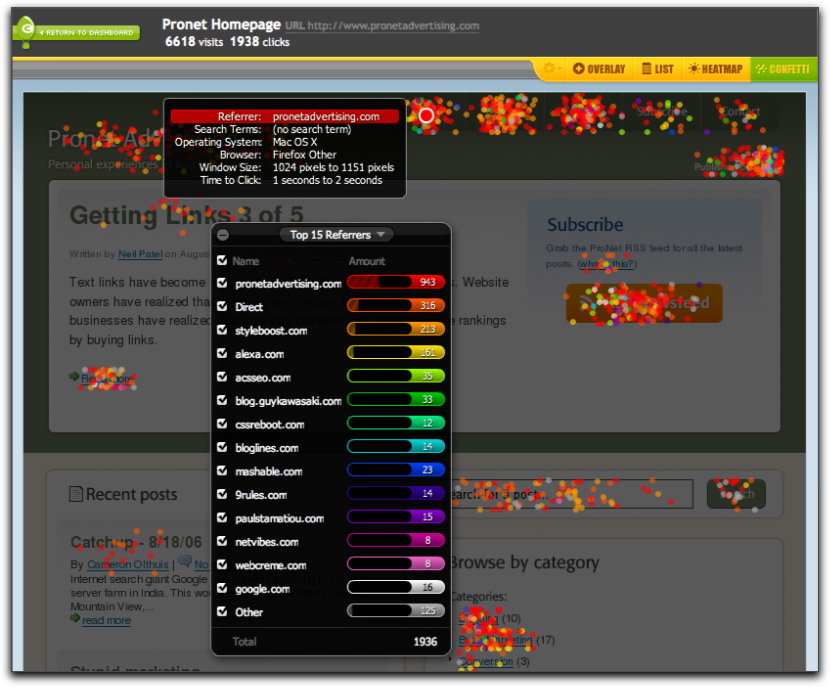Click the orange RSS feed subscribe button
Image resolution: width=830 pixels, height=687 pixels.
point(644,303)
